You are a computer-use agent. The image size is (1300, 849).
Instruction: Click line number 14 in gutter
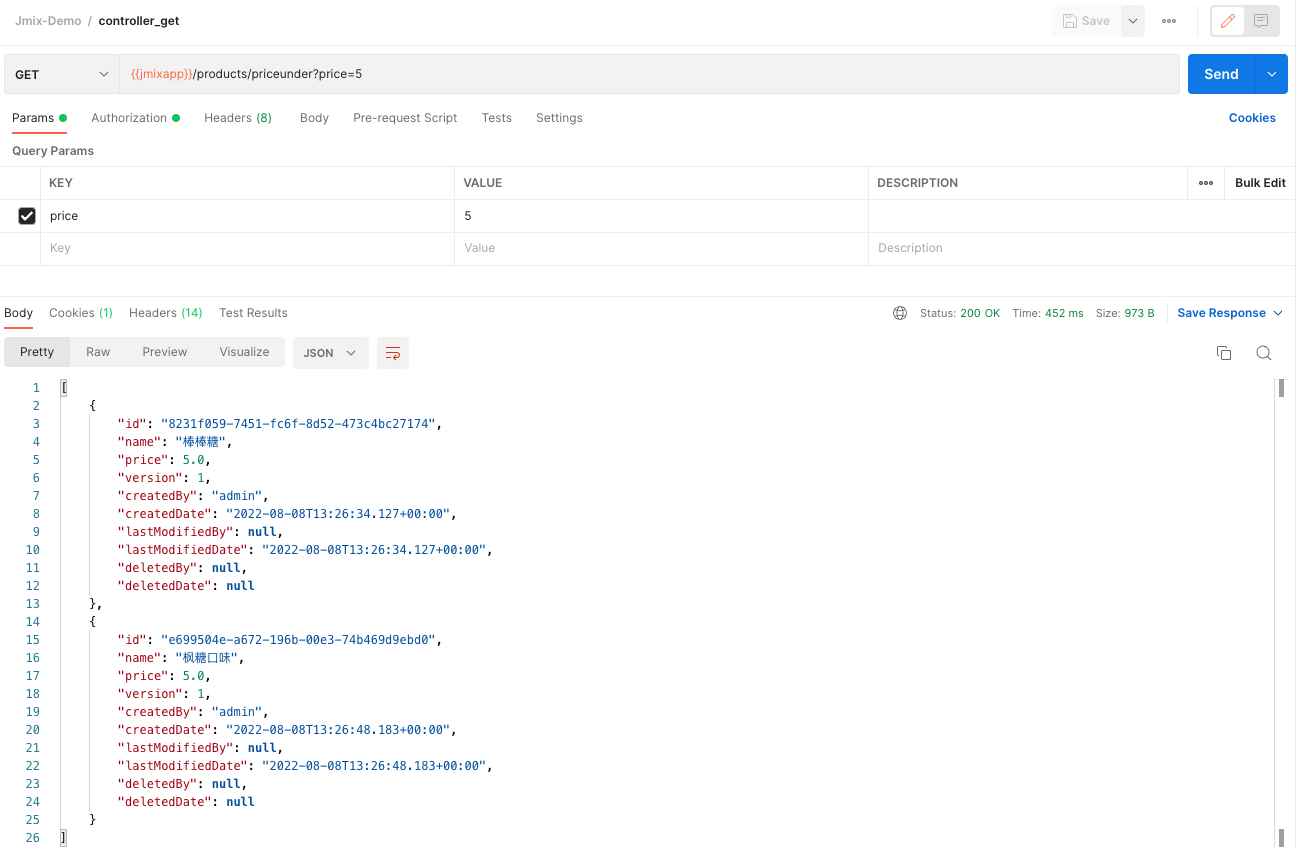pyautogui.click(x=33, y=622)
